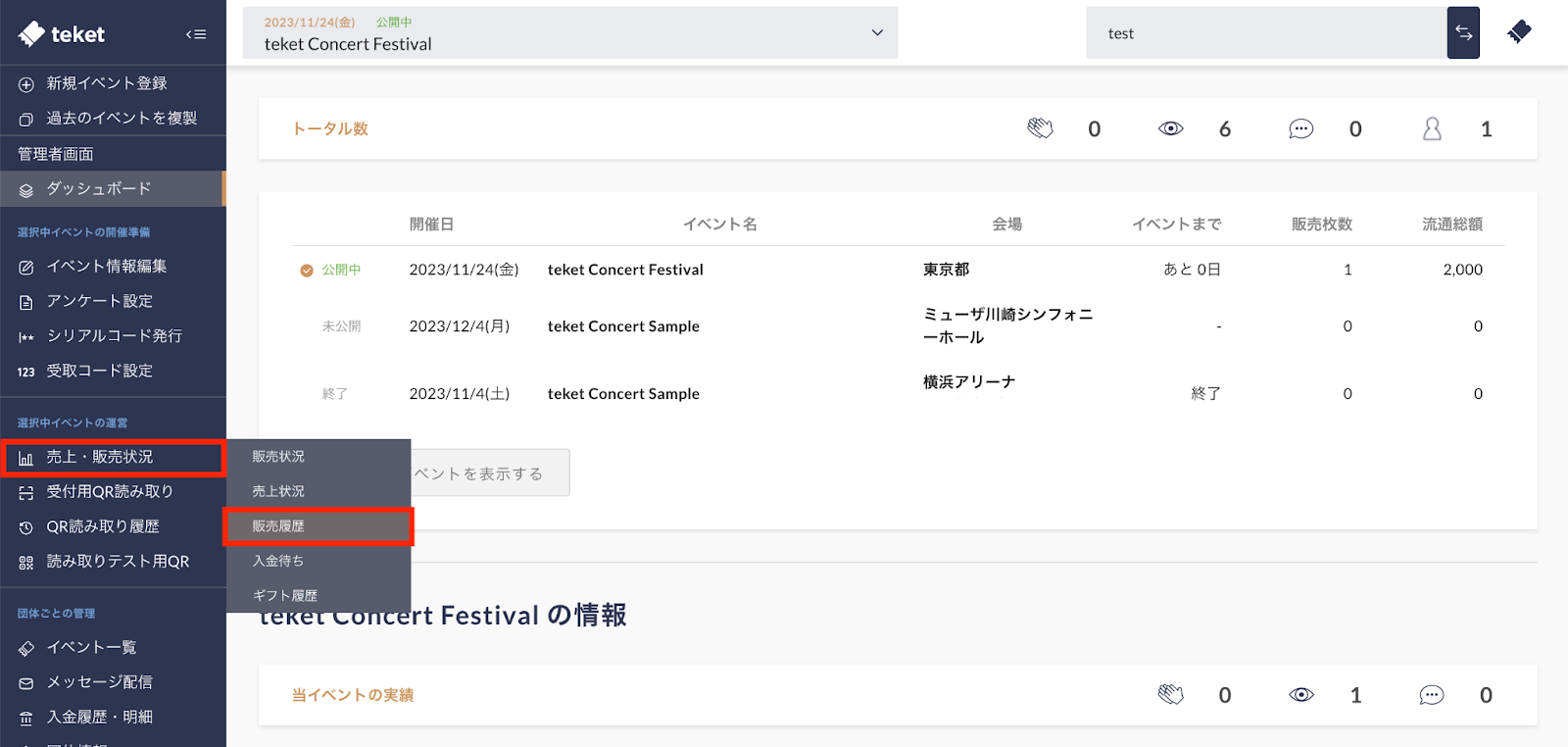The image size is (1568, 747).
Task: Click the clapping hands icon in 当イベントの実績 row
Action: point(1171,695)
